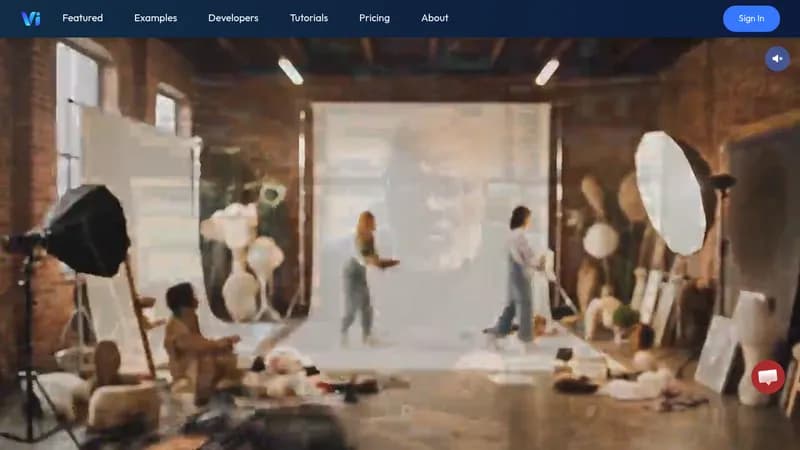Click the Vi logo in the navbar

(31, 18)
